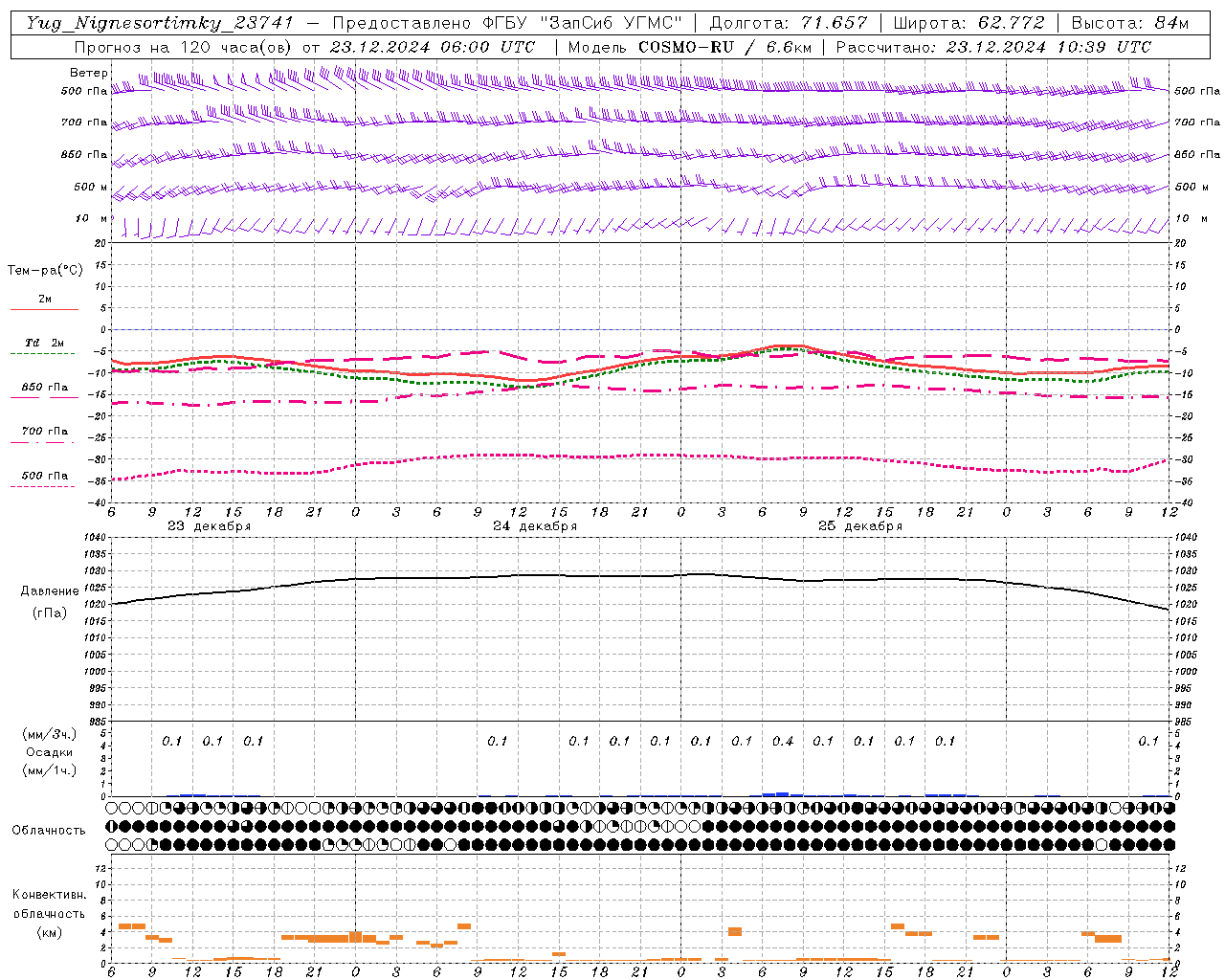Click the Модель COSMO-RU / 6.6км label
Viewport: 1225px width, 980px height.
(690, 47)
